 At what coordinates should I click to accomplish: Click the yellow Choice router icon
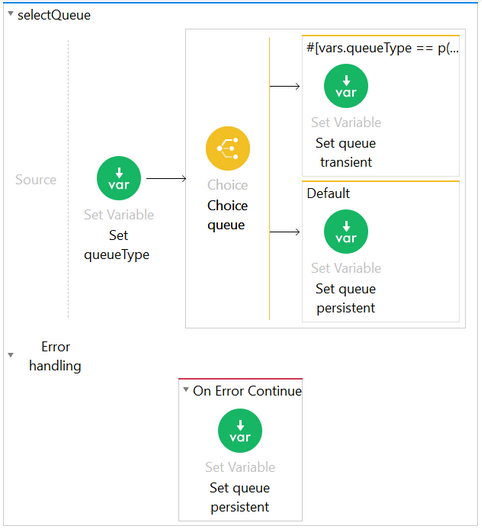click(228, 148)
